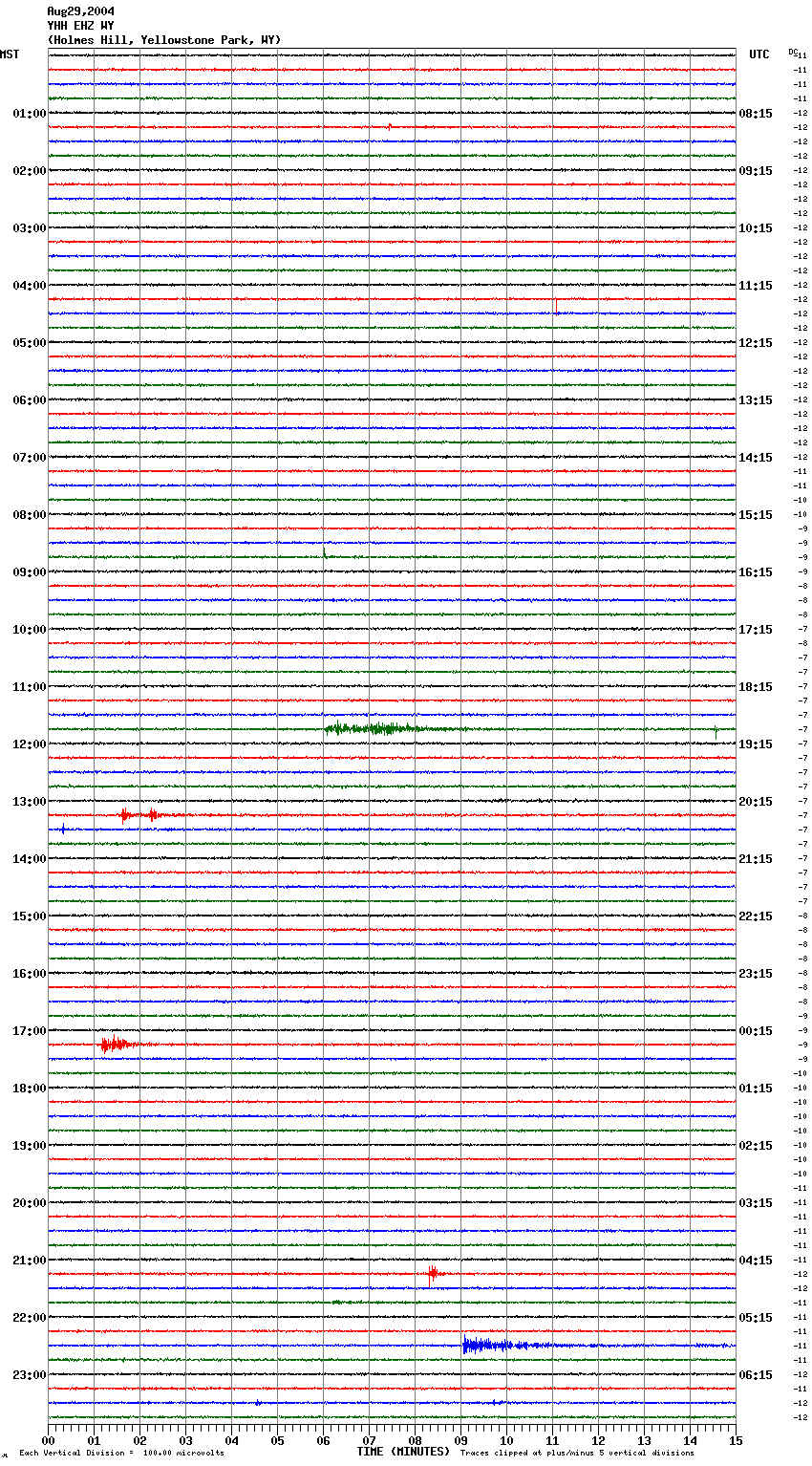Screen dimensions: 812x1466
Task: Select the YHH EHZ WY station code
Action: 80,26
